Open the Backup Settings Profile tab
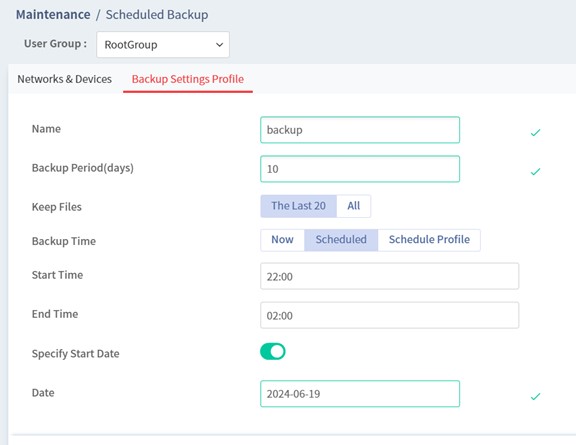 point(188,79)
